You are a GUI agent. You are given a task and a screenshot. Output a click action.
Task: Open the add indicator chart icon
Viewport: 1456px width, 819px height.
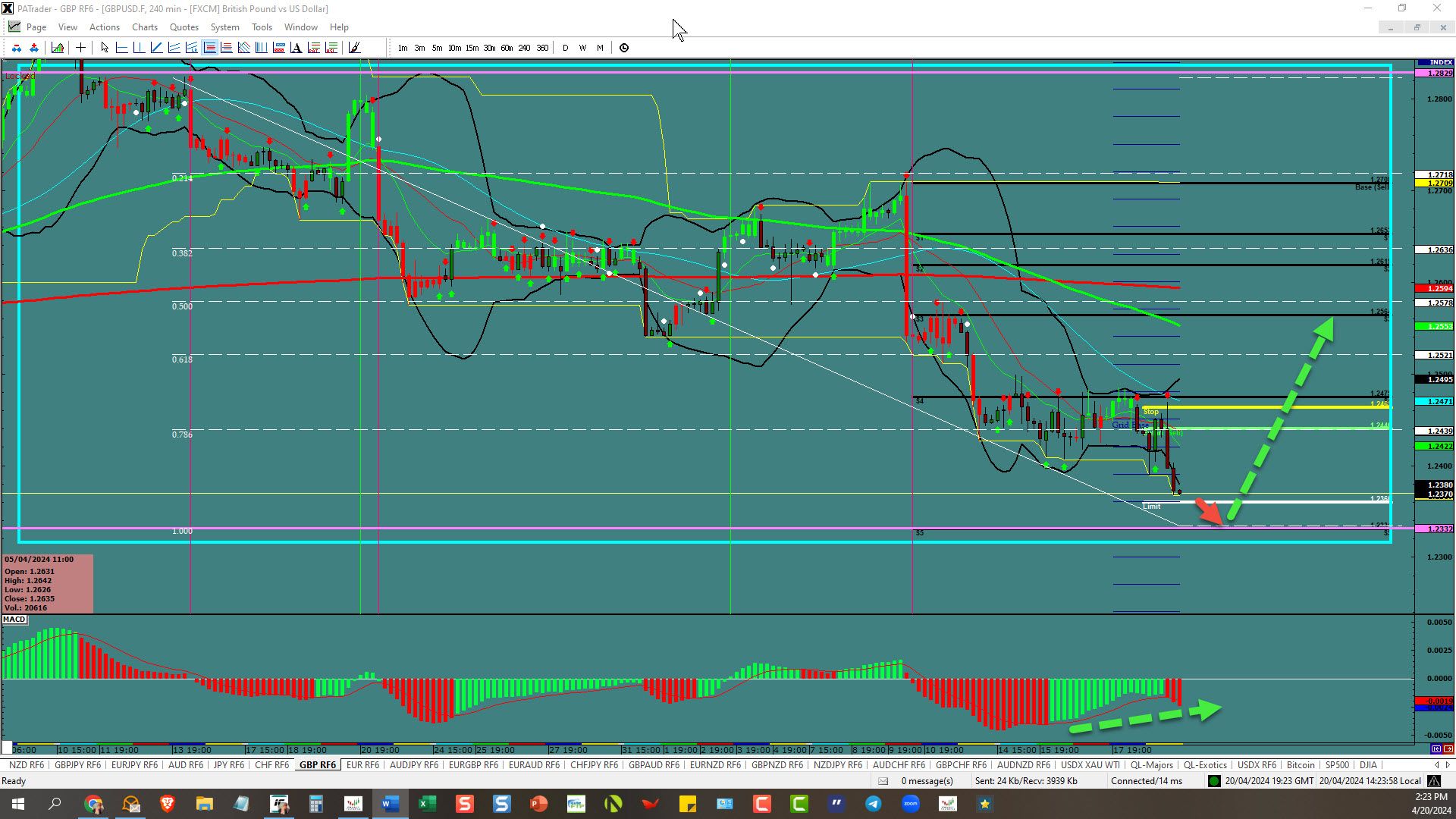(x=58, y=48)
